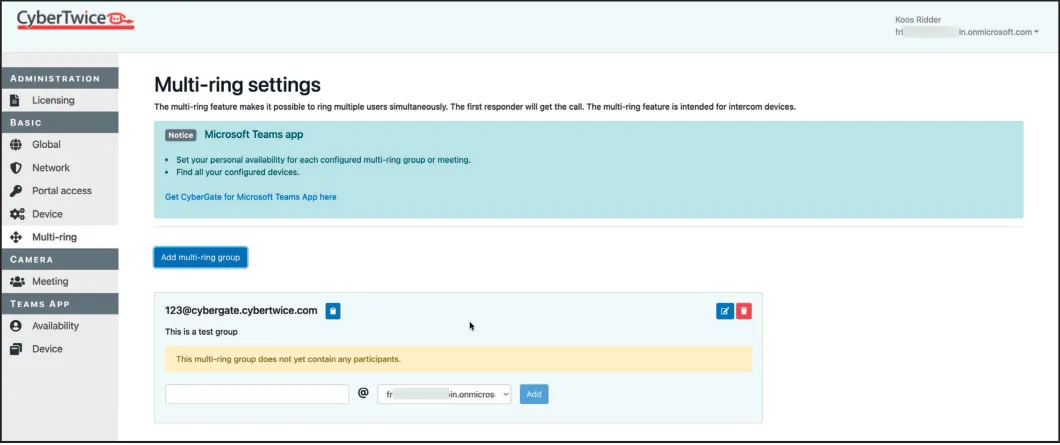The image size is (1060, 445).
Task: Click the Notice badge
Action: point(180,135)
